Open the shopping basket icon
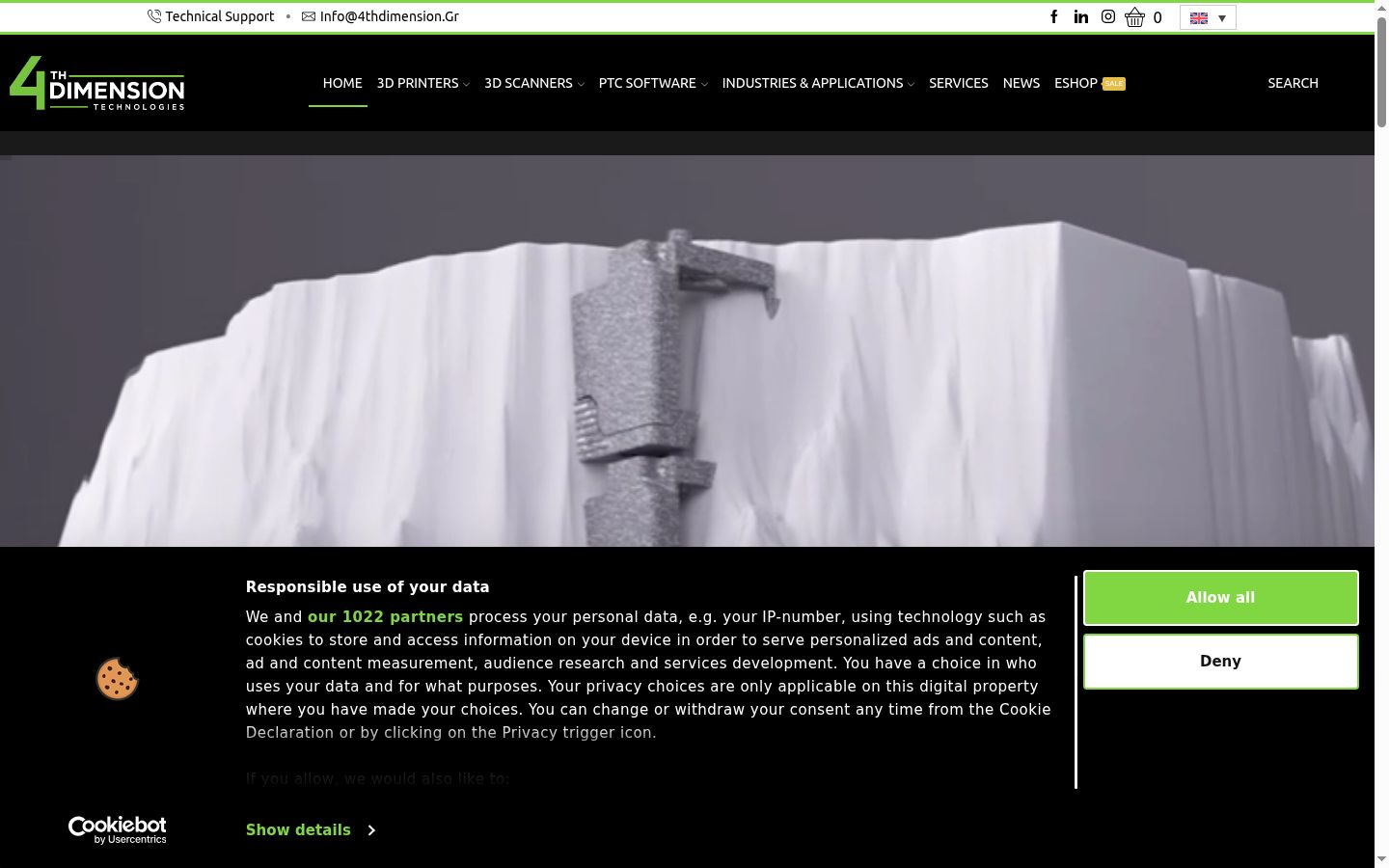The width and height of the screenshot is (1389, 868). 1134,17
